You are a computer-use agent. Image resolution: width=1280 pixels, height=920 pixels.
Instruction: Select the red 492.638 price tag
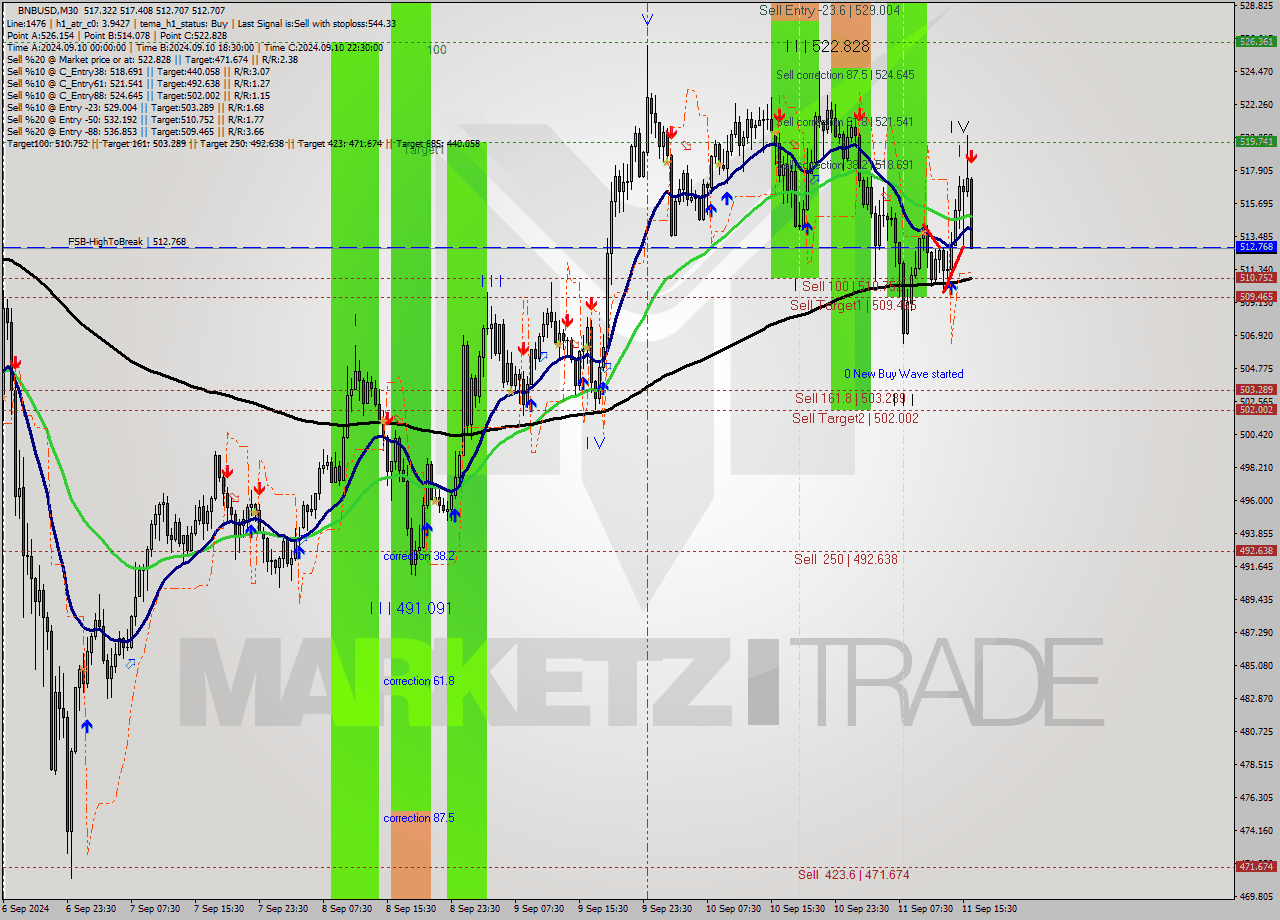(x=1256, y=551)
